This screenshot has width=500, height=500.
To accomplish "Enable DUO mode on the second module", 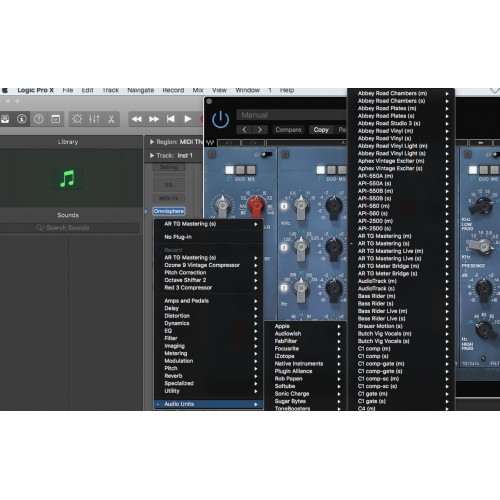I will coord(332,170).
